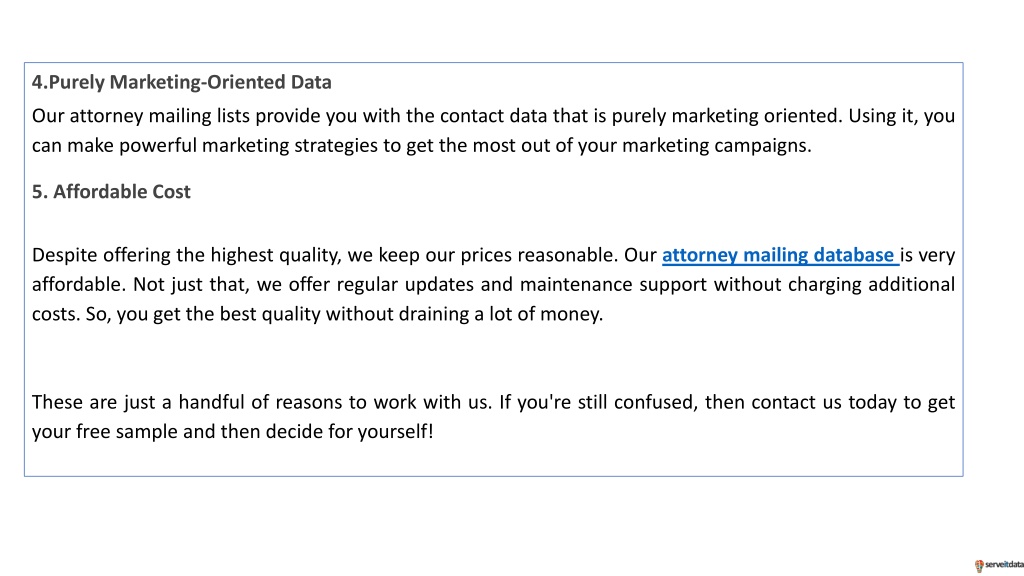1024x576 pixels.
Task: Select the '5. Affordable Cost' heading
Action: click(111, 192)
